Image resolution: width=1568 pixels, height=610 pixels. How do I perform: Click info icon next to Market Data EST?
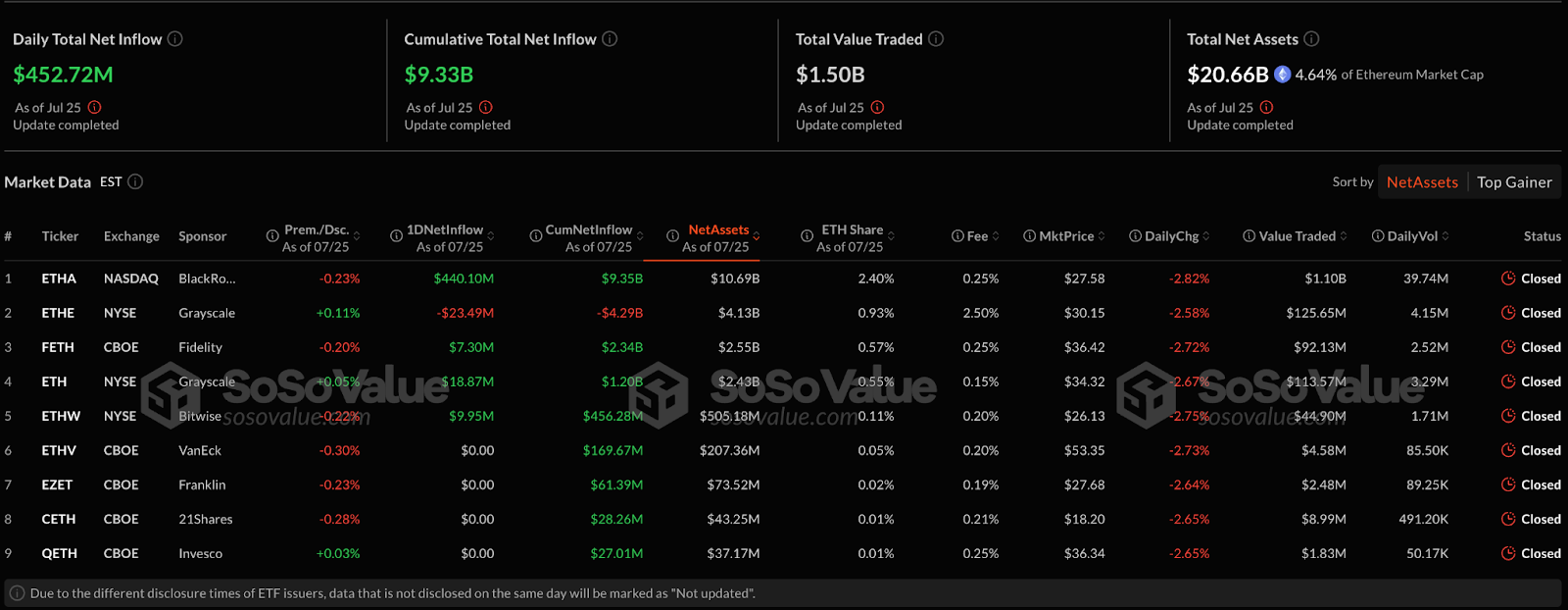(135, 181)
